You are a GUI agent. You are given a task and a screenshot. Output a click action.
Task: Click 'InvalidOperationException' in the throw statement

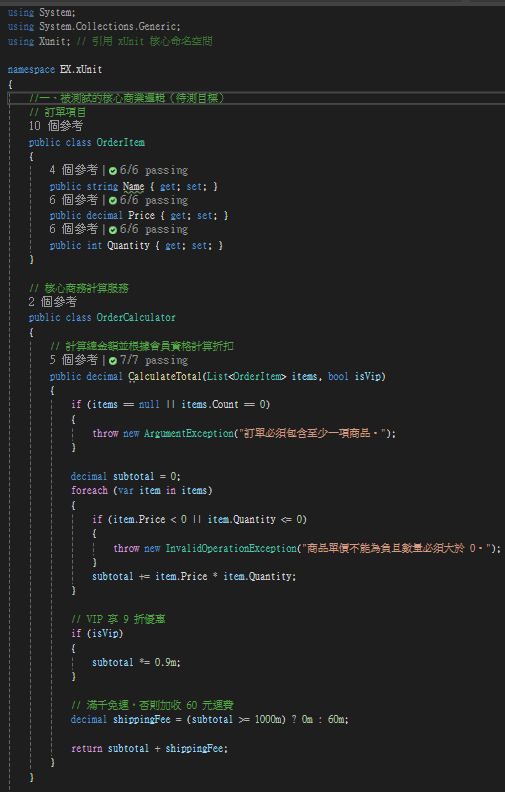point(231,549)
